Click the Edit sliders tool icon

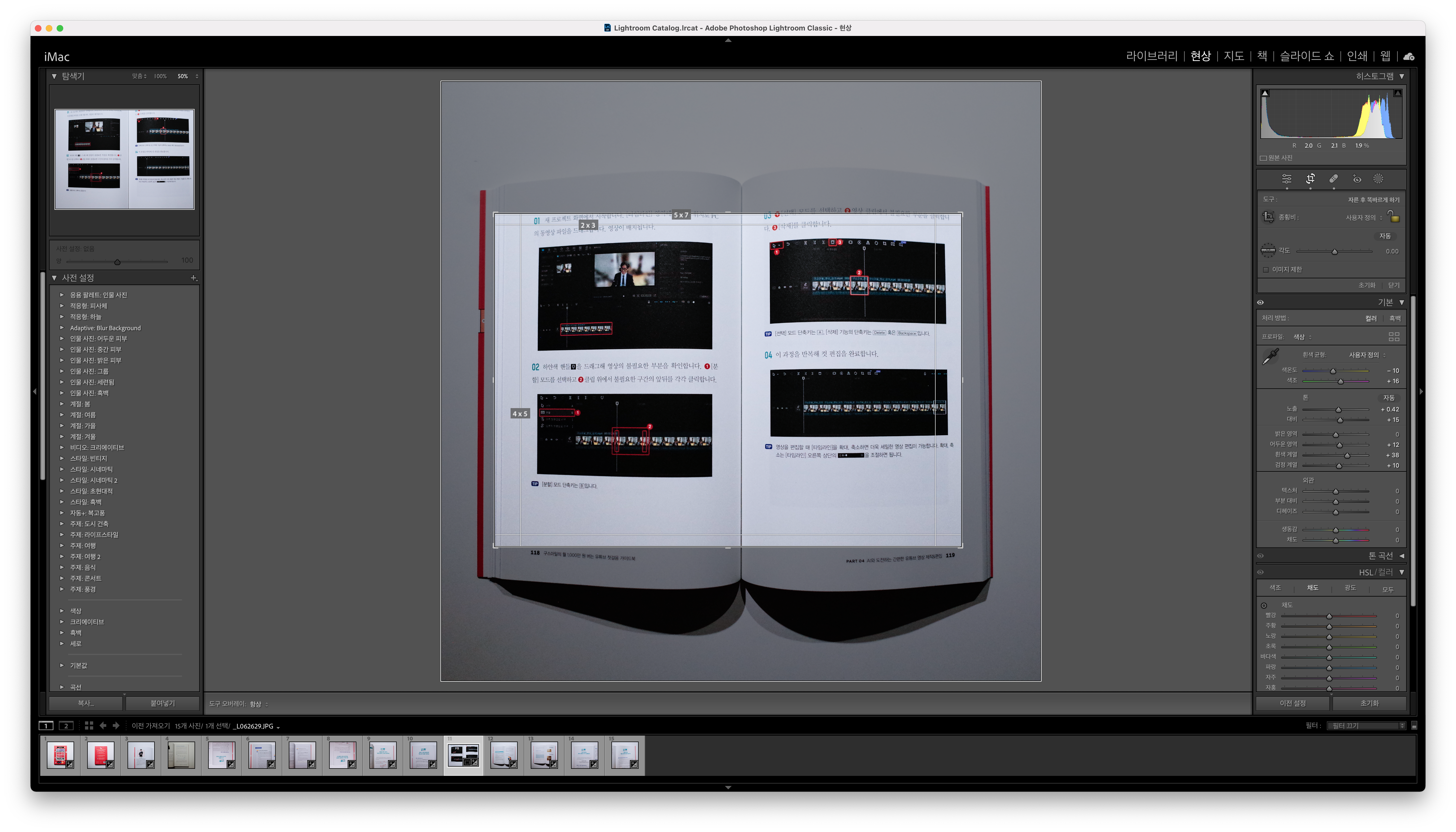(1287, 179)
